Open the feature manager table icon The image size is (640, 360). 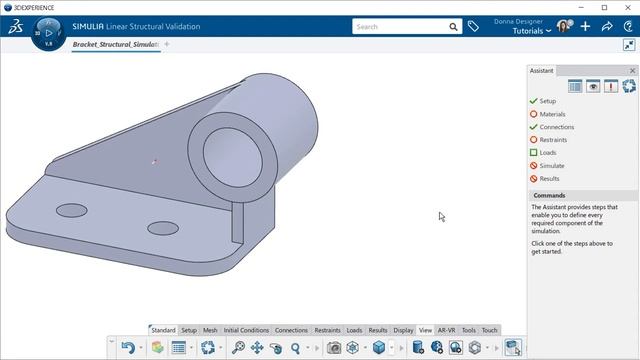click(178, 348)
